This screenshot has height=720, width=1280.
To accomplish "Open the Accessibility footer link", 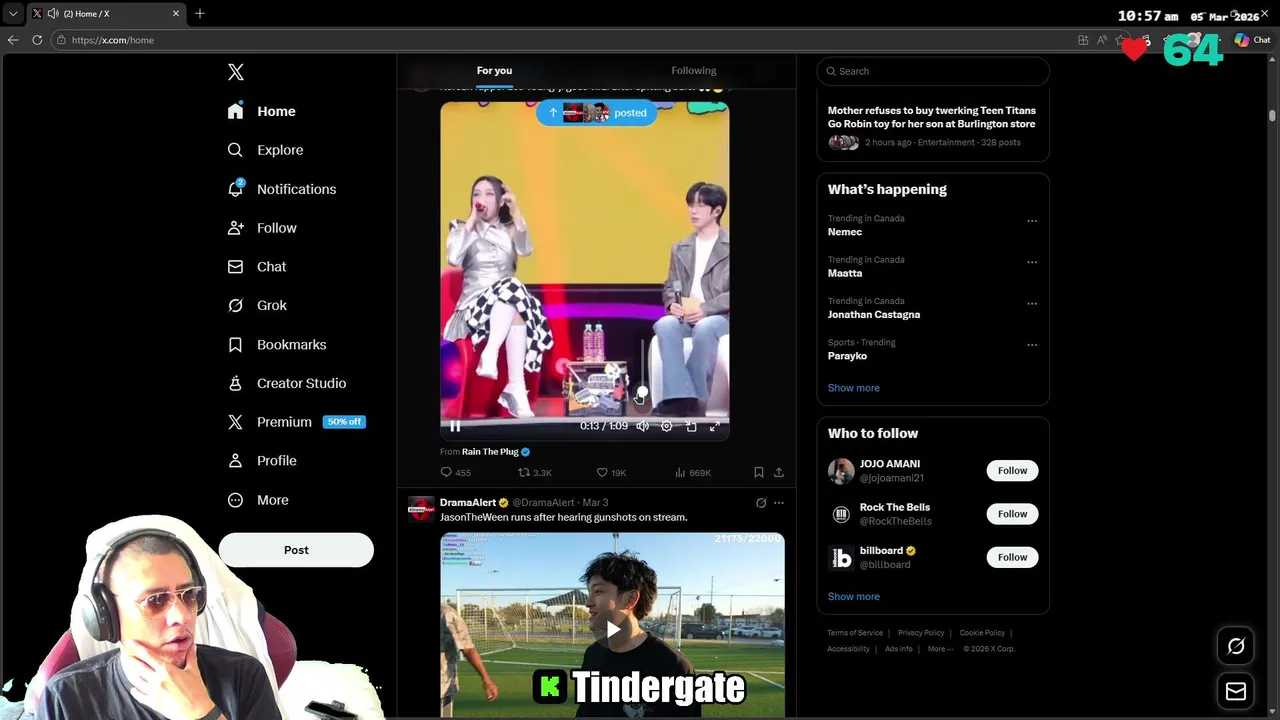I will pyautogui.click(x=848, y=649).
